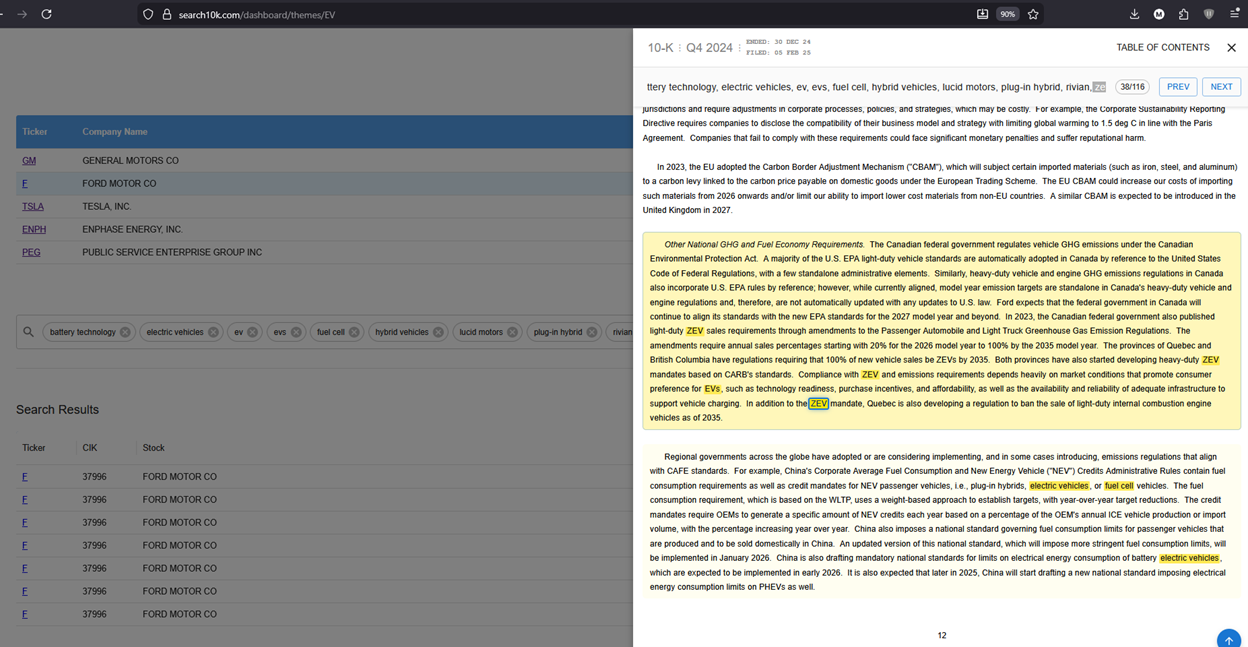
Task: Open the Table of Contents
Action: coord(1162,48)
